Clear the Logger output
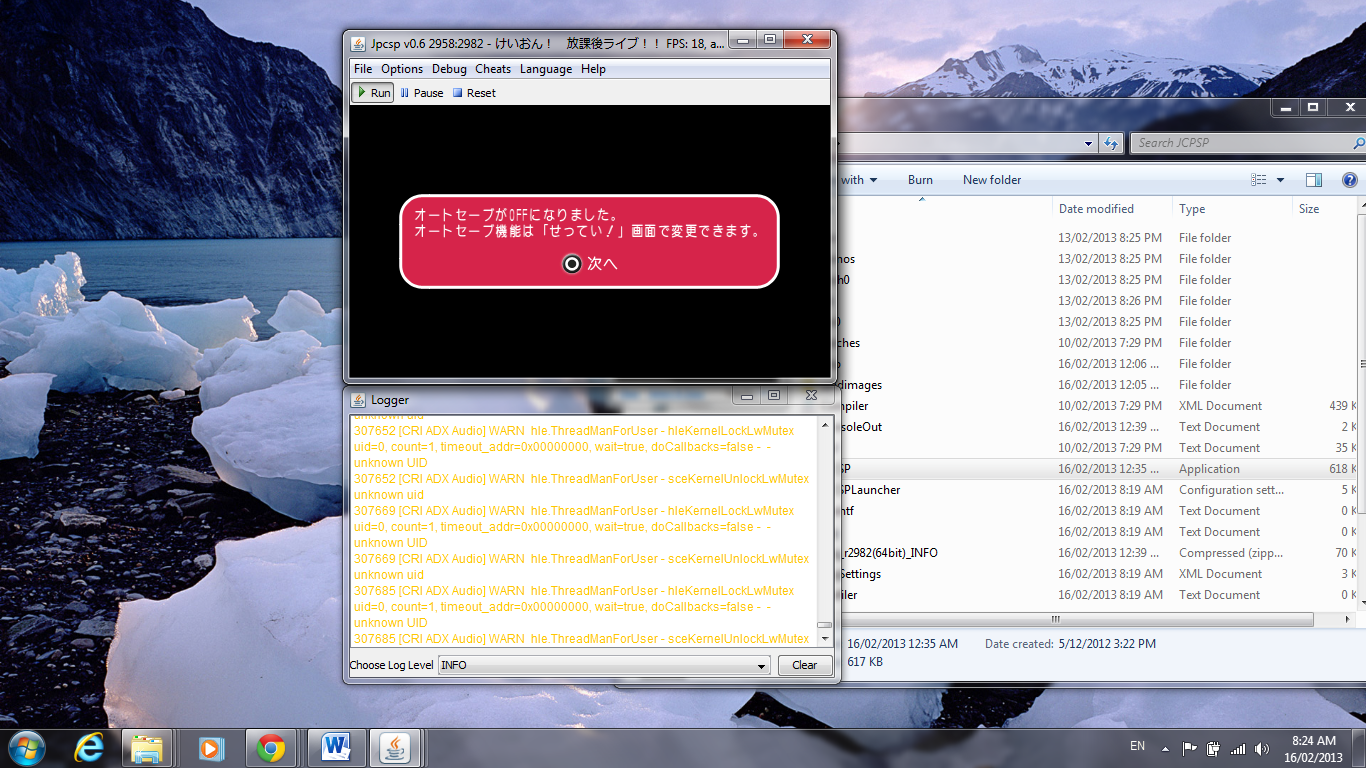The height and width of the screenshot is (768, 1366). click(x=805, y=665)
